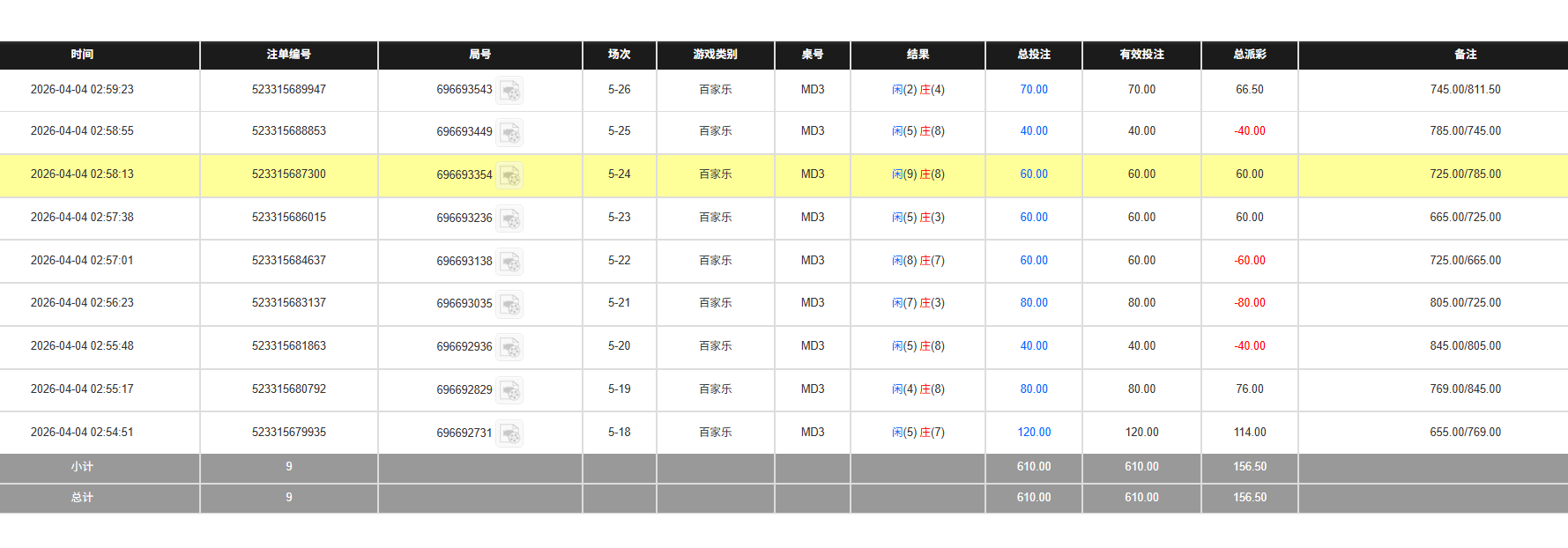Click result 闲(9) 庄(8)

[x=918, y=174]
